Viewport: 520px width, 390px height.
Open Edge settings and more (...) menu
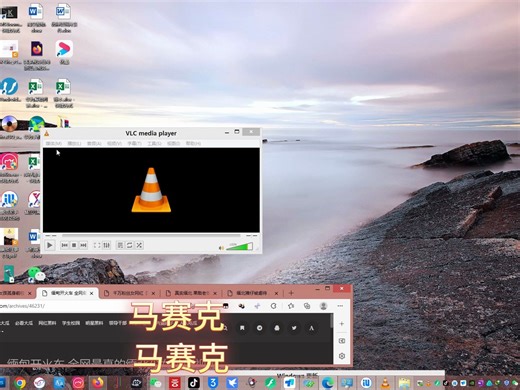(340, 306)
